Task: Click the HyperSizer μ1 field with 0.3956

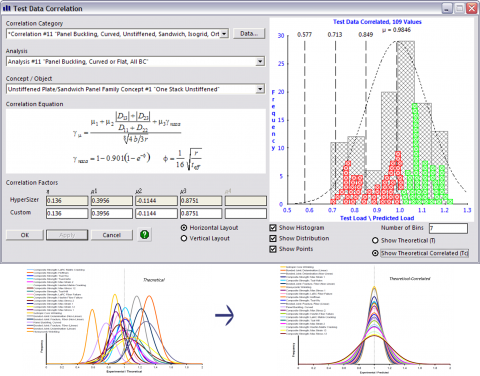Action: (x=112, y=201)
